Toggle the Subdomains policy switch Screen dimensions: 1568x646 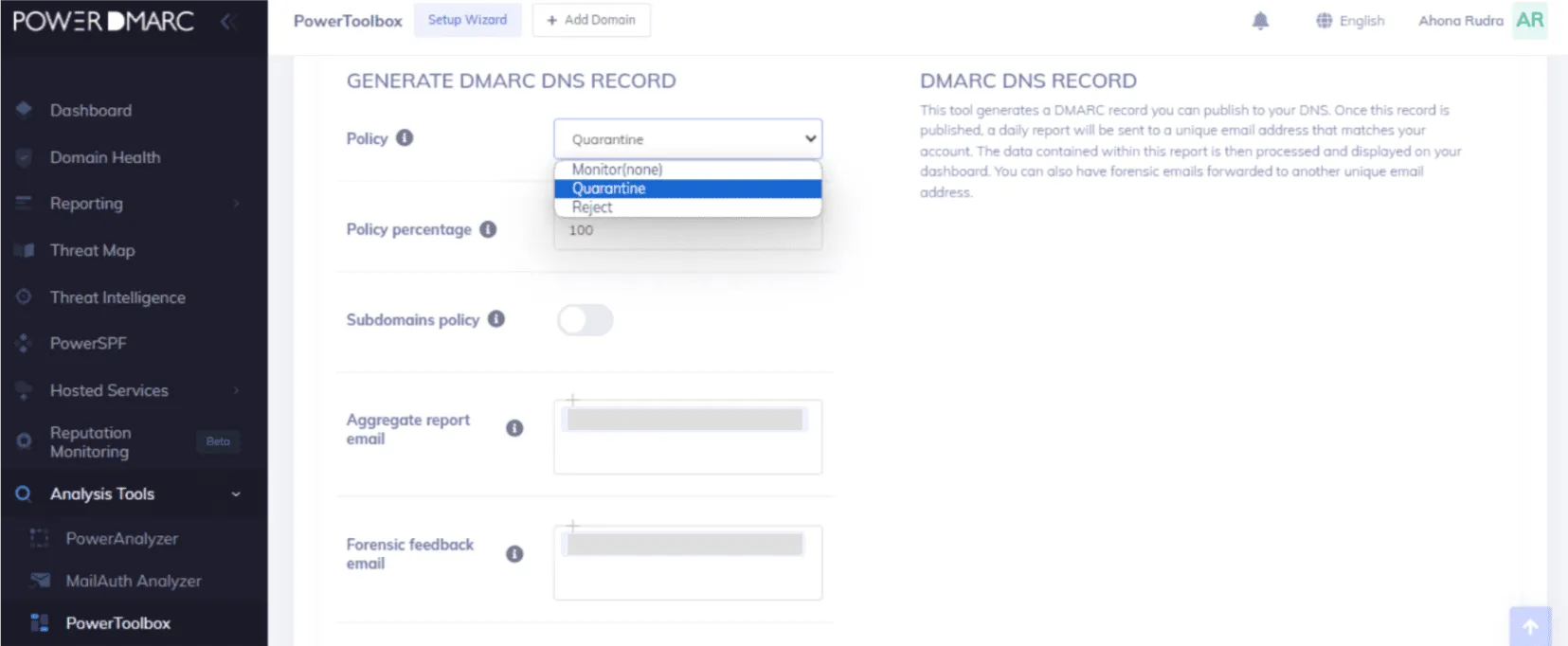pos(585,320)
